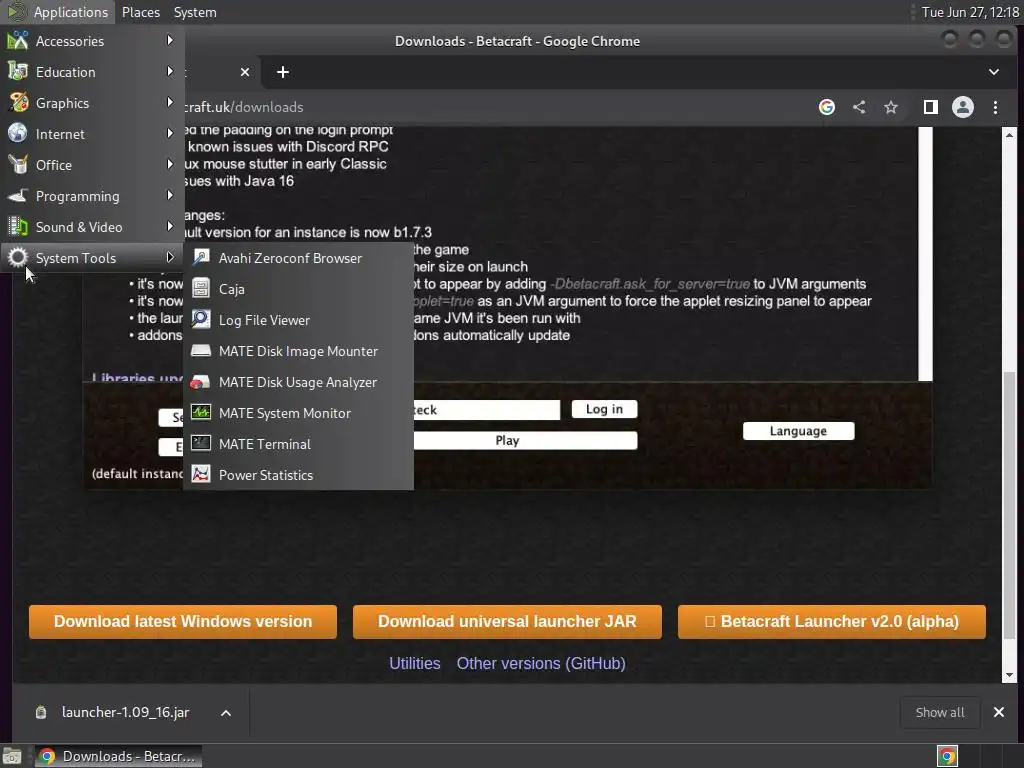
Task: Open the Office menu category
Action: point(92,165)
